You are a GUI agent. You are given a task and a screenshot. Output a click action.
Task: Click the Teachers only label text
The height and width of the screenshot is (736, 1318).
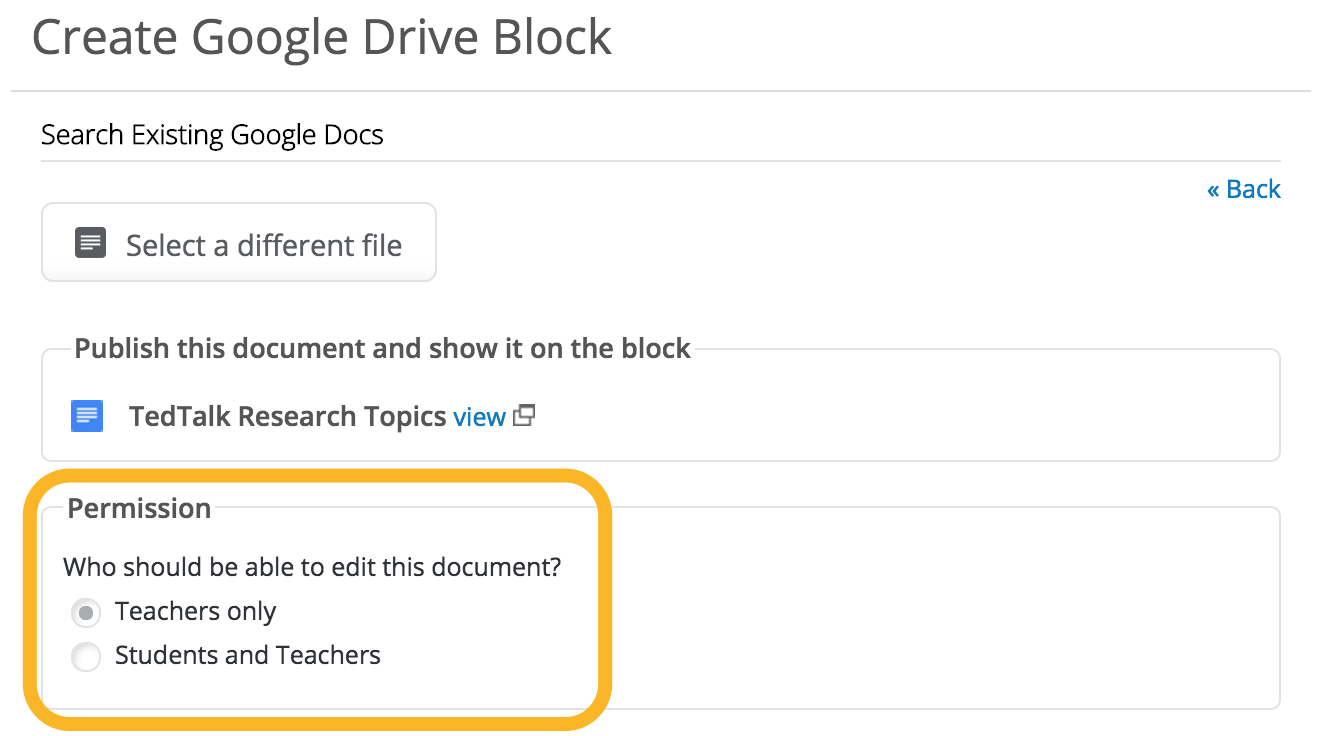coord(195,611)
